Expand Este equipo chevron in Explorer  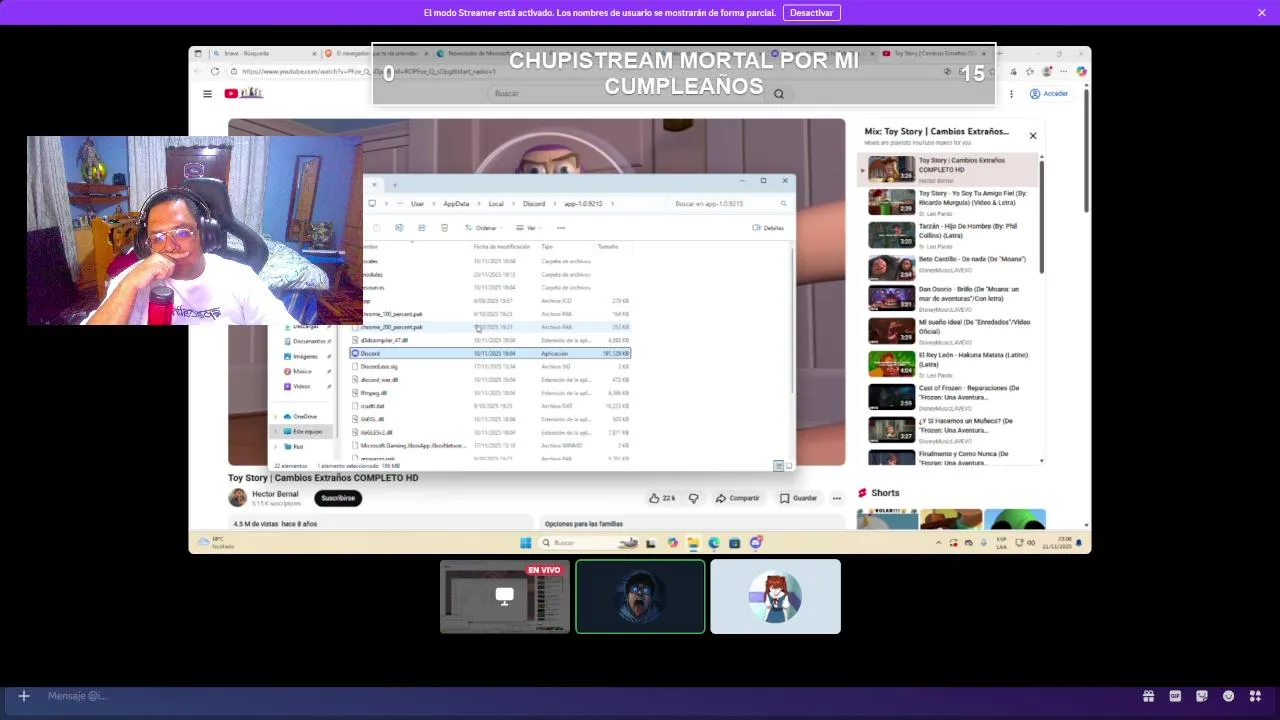pos(276,431)
